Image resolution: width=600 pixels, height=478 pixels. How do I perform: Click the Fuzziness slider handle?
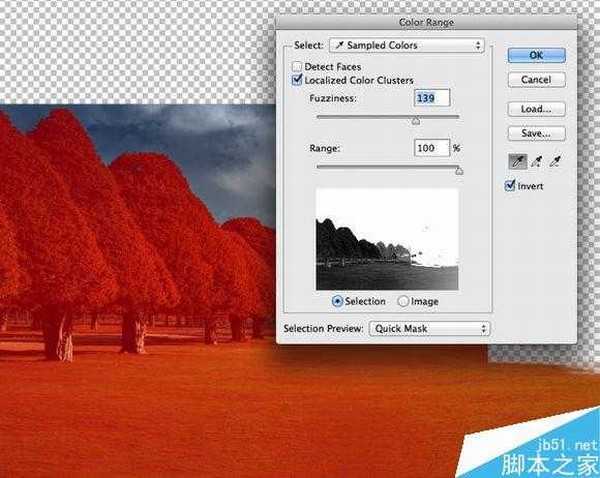pos(416,120)
